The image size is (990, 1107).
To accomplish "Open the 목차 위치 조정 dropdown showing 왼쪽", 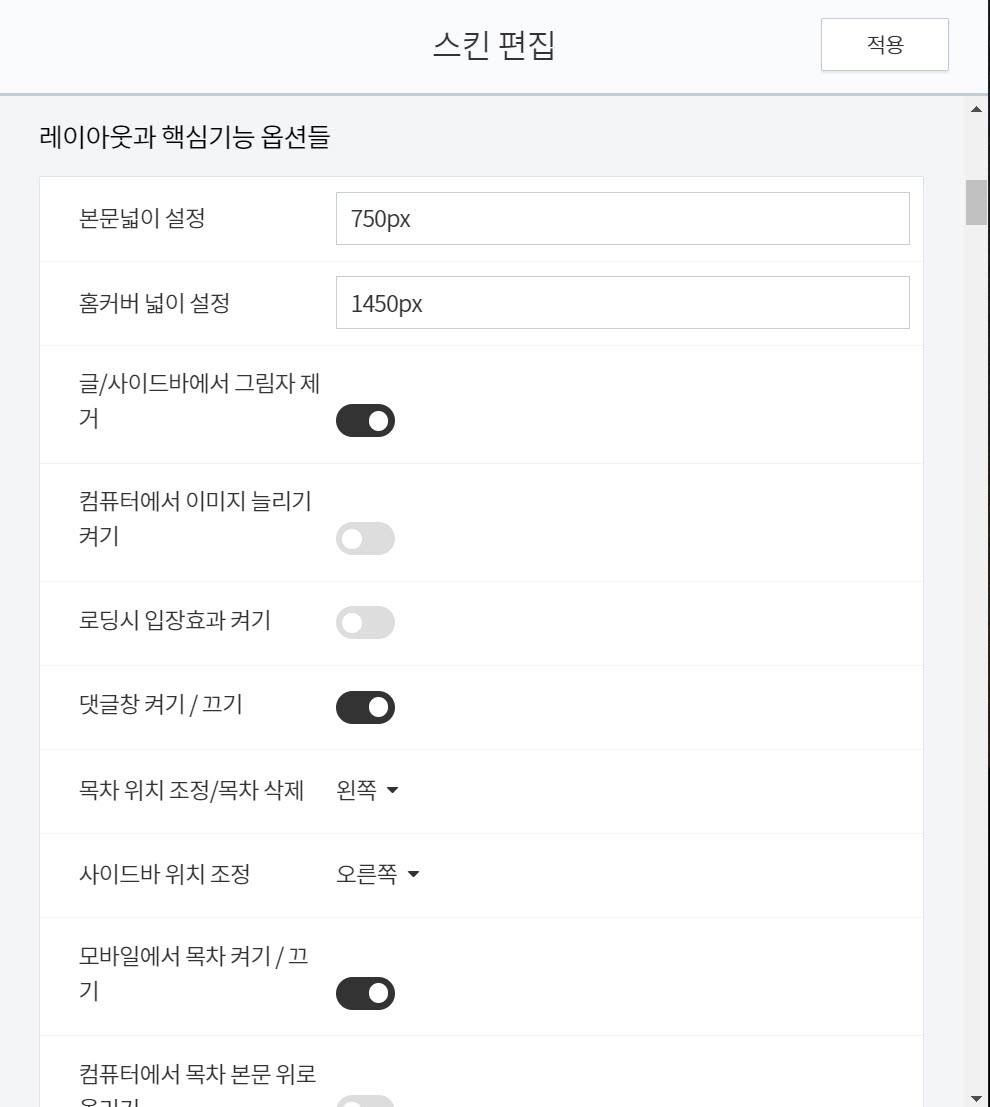I will [367, 791].
